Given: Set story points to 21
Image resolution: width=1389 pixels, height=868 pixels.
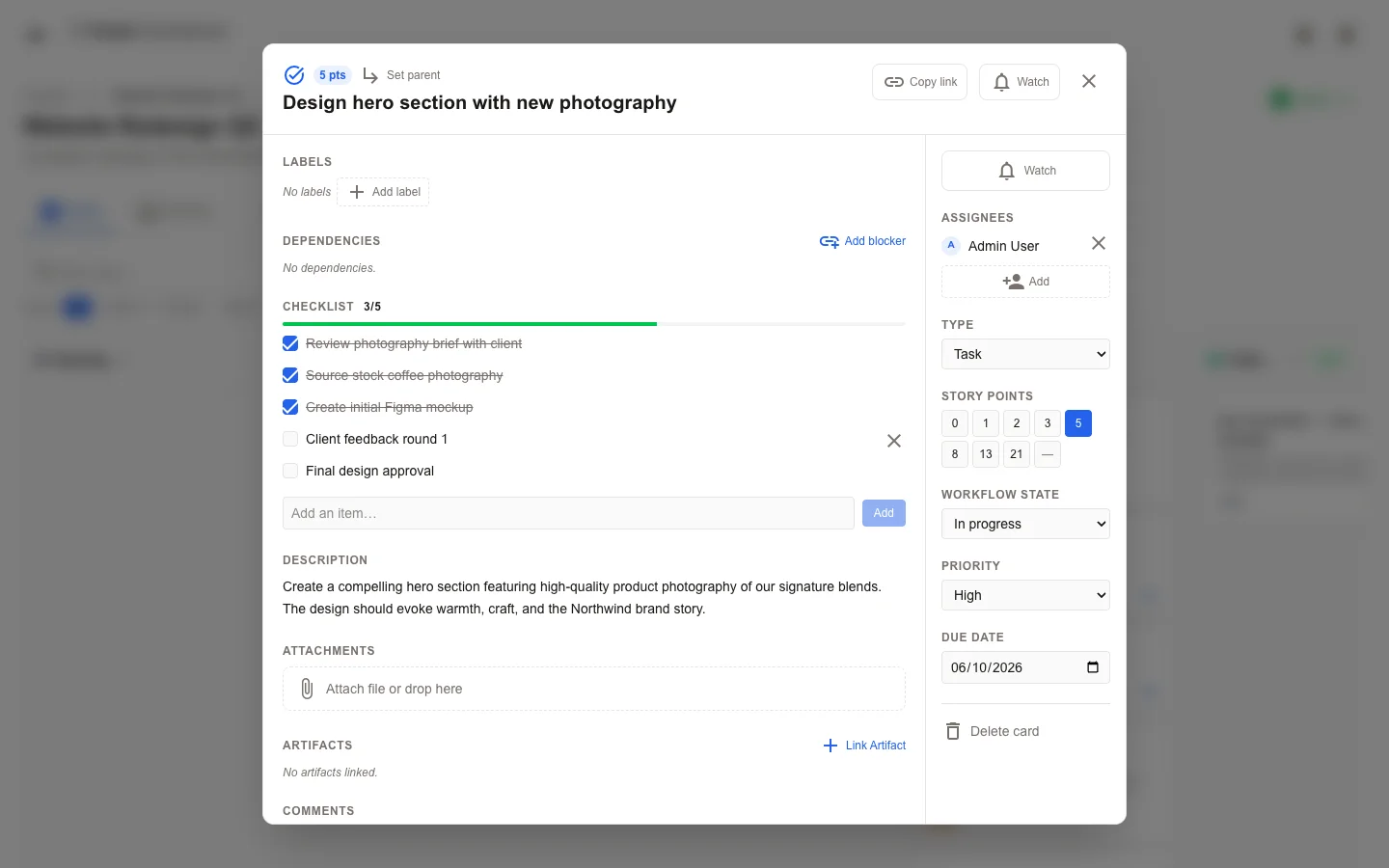Looking at the screenshot, I should click(x=1017, y=454).
